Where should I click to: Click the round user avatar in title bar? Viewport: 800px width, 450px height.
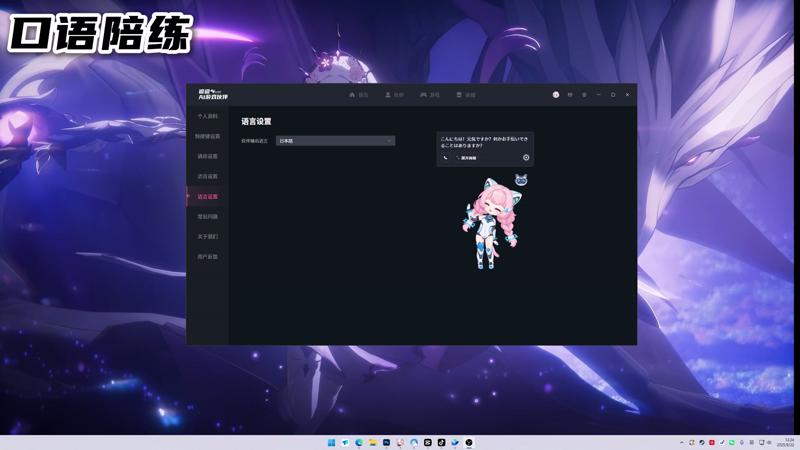(556, 95)
